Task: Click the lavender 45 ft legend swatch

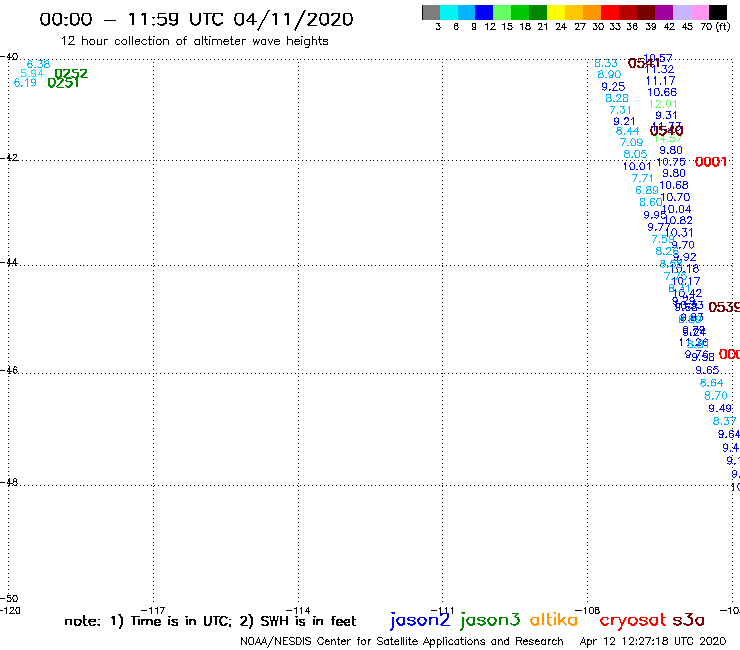Action: click(681, 12)
